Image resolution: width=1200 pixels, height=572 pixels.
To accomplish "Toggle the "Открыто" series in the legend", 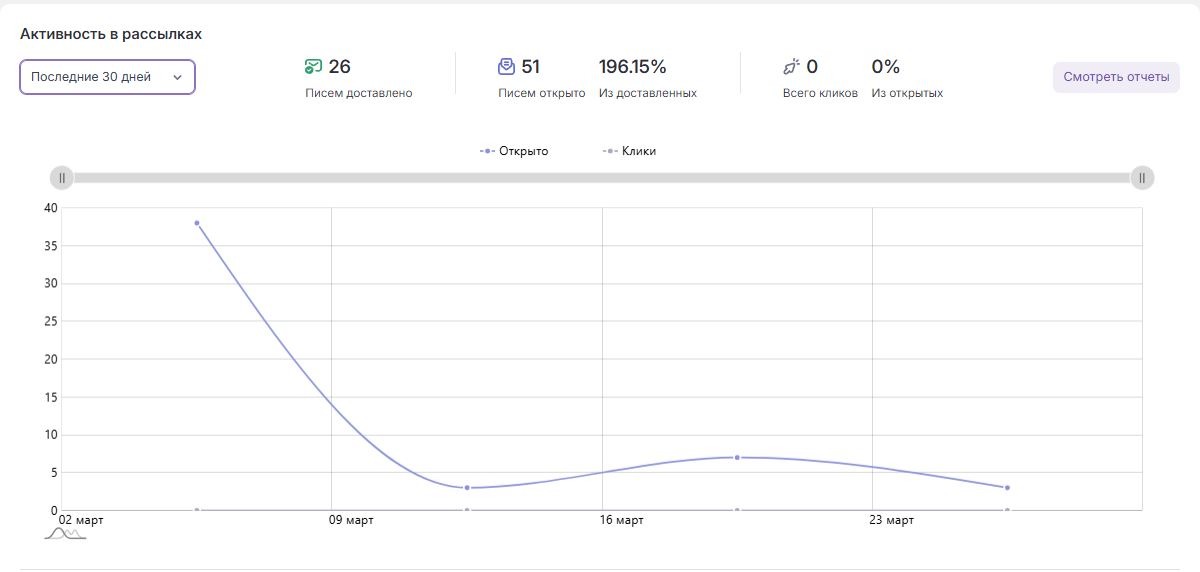I will click(514, 151).
